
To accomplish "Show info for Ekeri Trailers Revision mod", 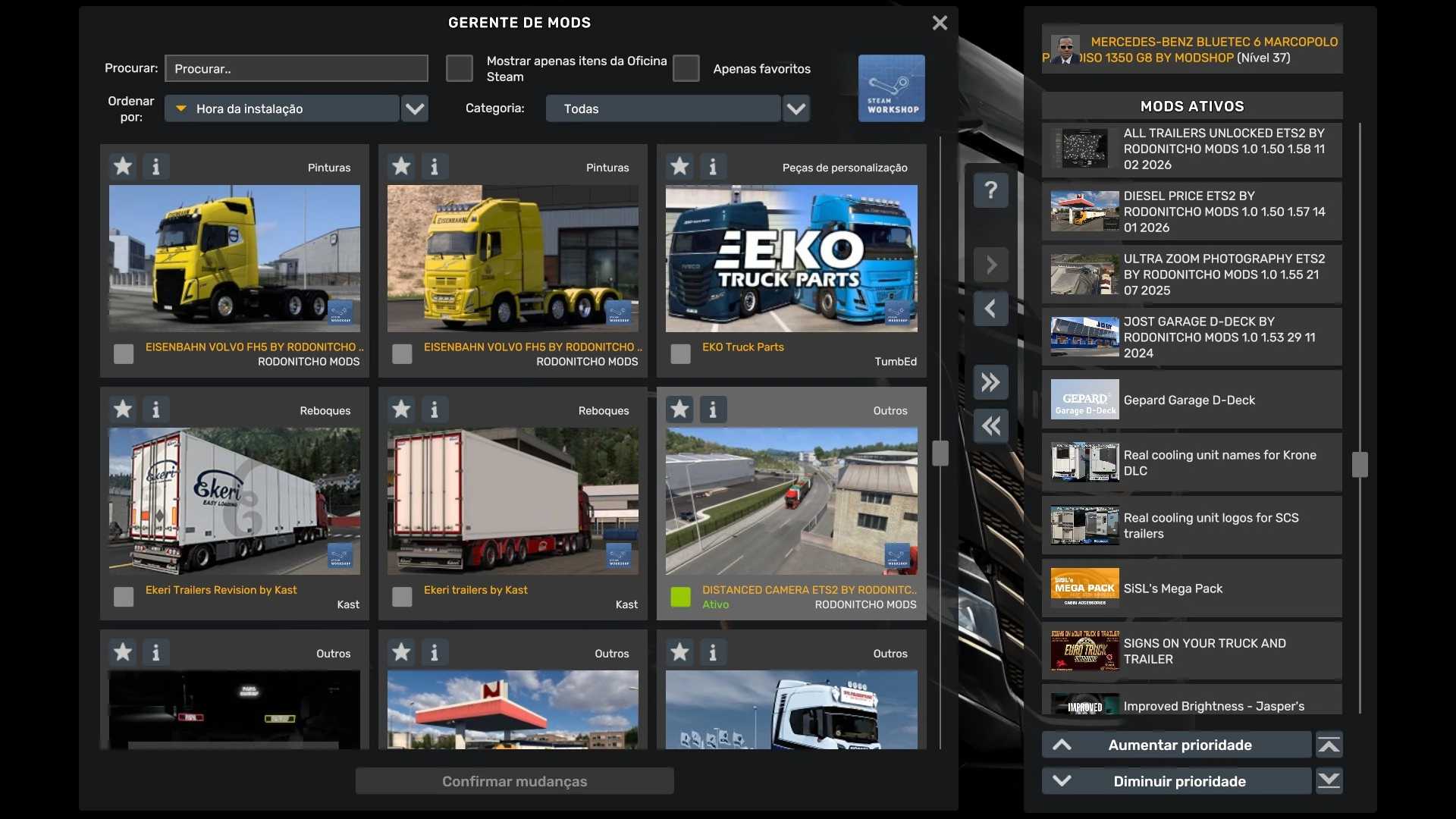I will (x=155, y=409).
